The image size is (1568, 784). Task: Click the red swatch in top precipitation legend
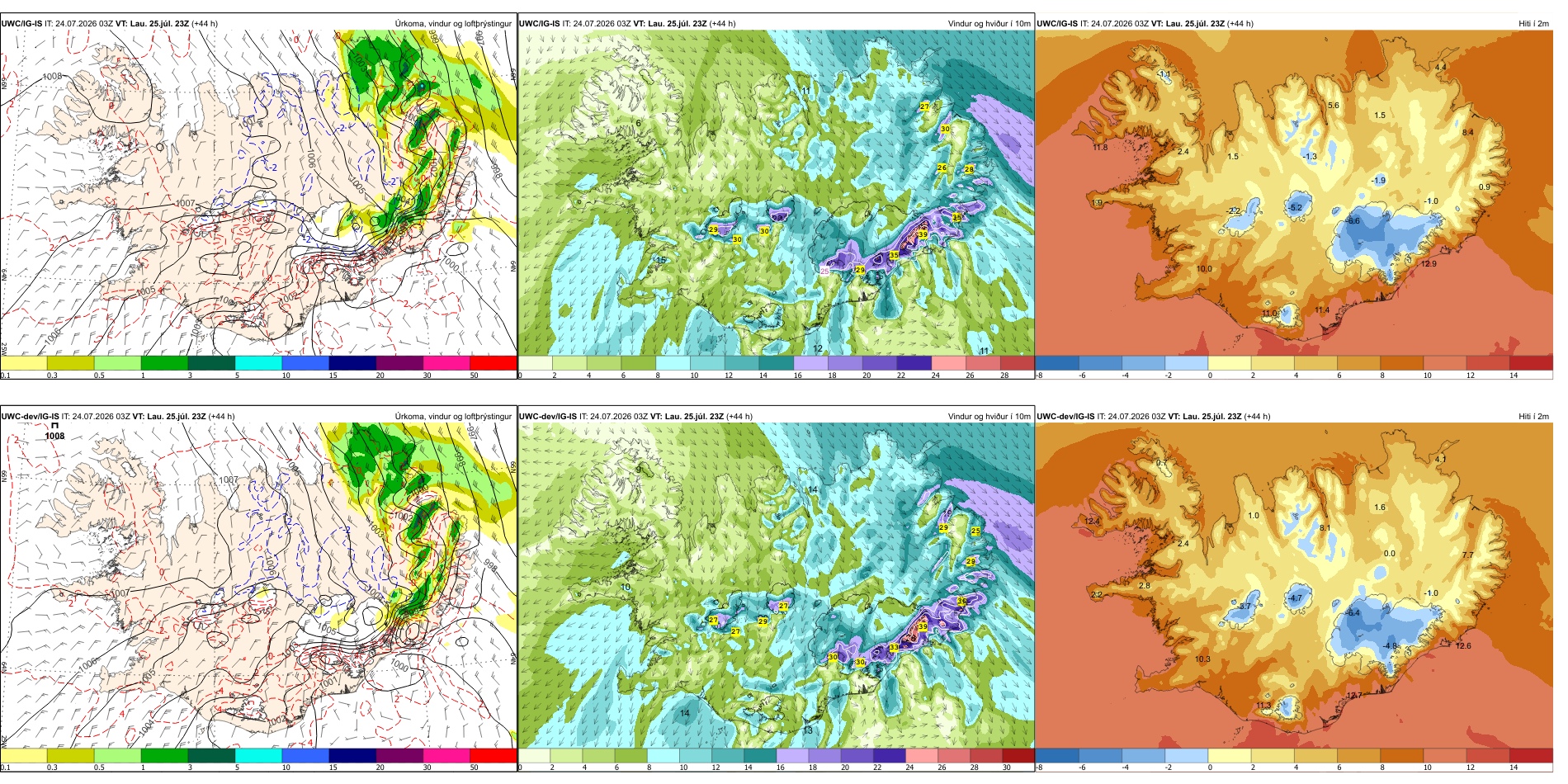point(494,363)
